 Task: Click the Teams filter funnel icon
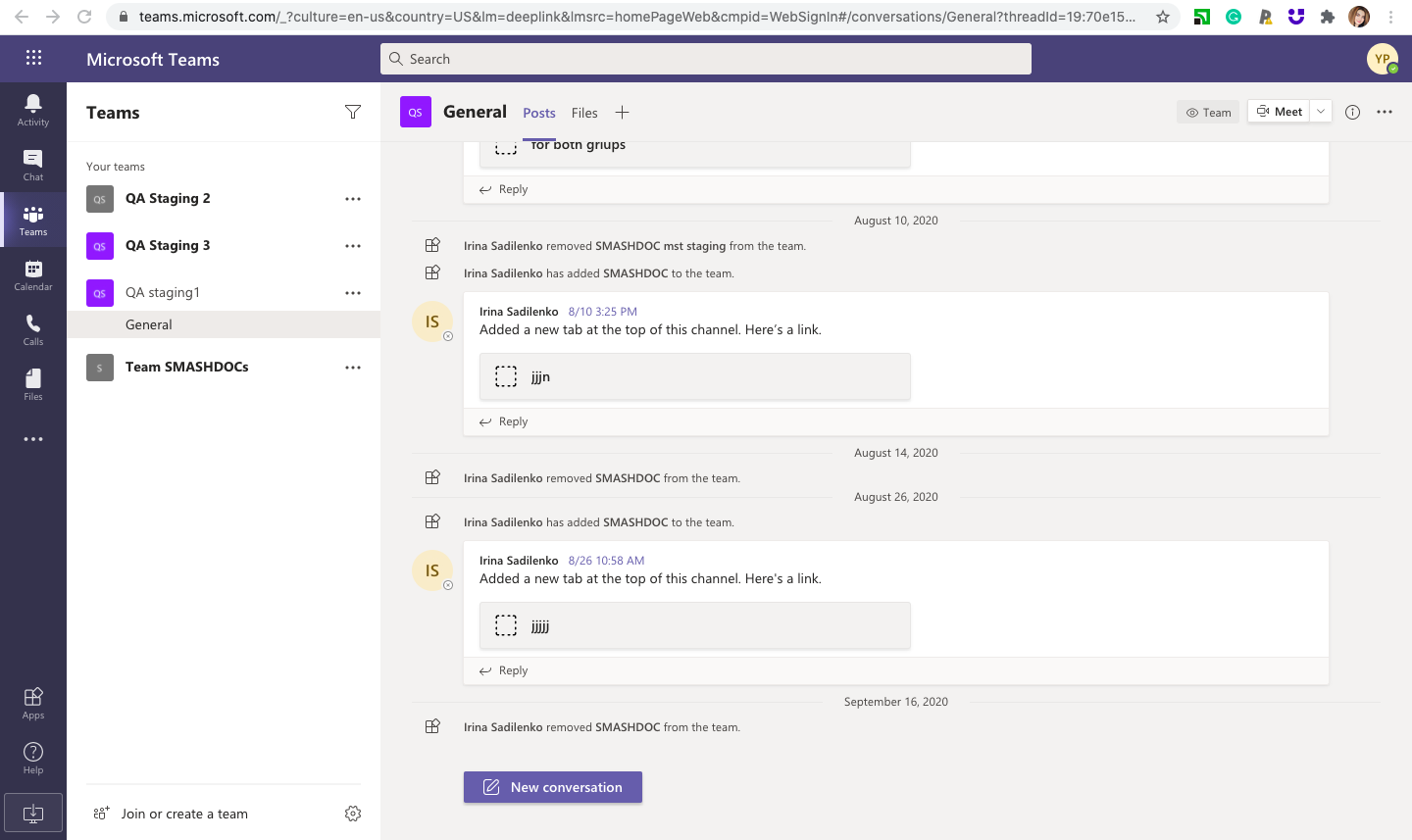[x=353, y=113]
